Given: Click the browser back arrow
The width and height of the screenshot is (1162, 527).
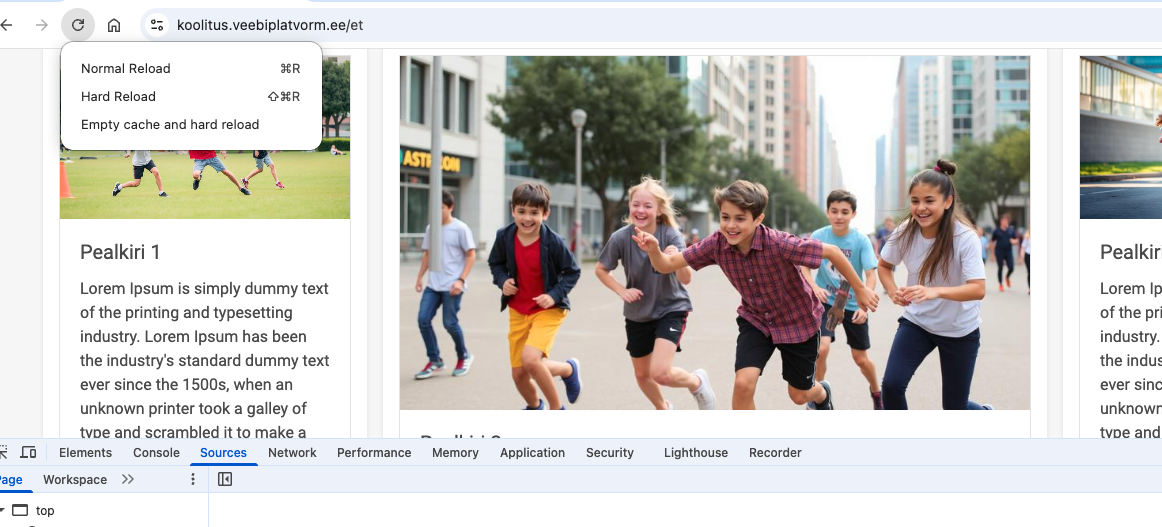Looking at the screenshot, I should [6, 25].
